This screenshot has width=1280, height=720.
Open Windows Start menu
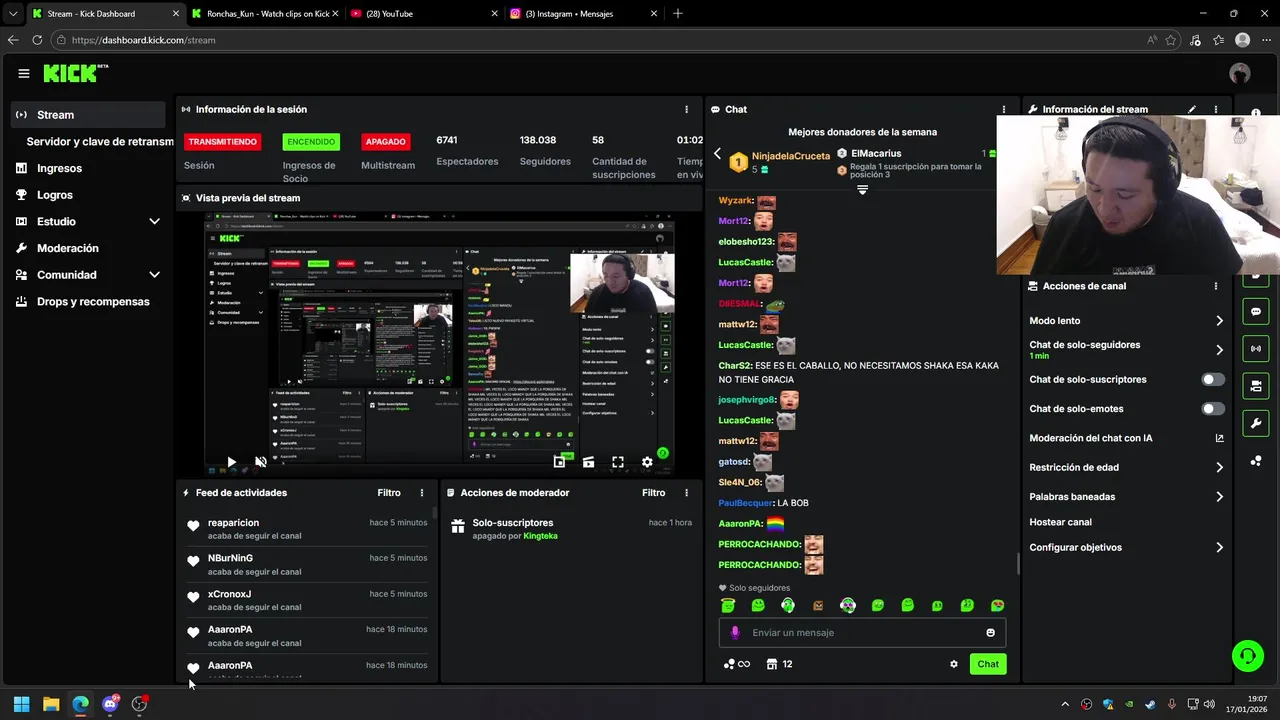coord(21,704)
